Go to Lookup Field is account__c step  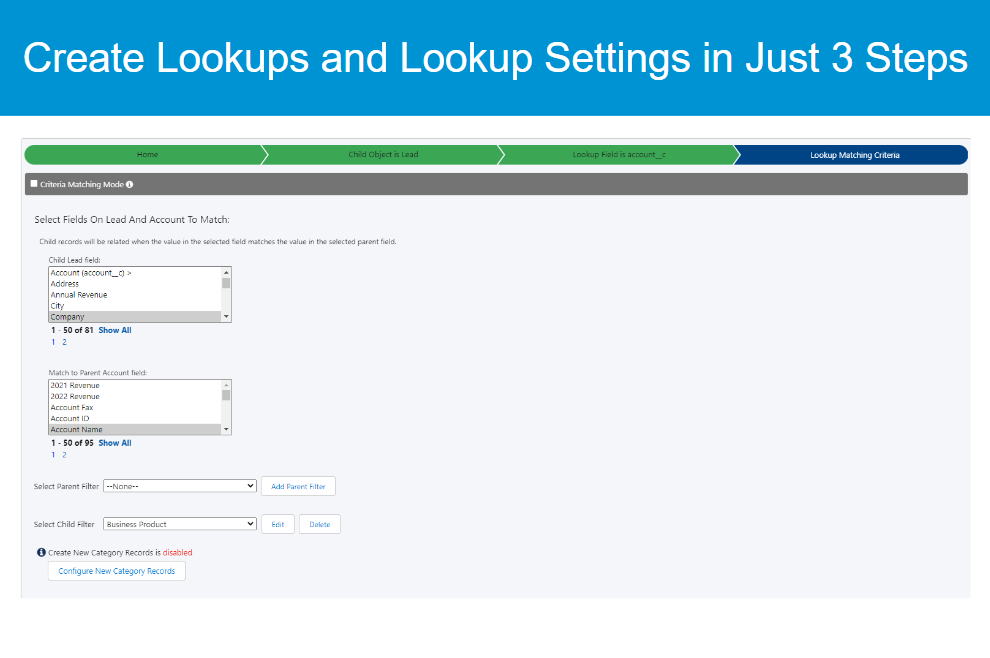point(619,155)
